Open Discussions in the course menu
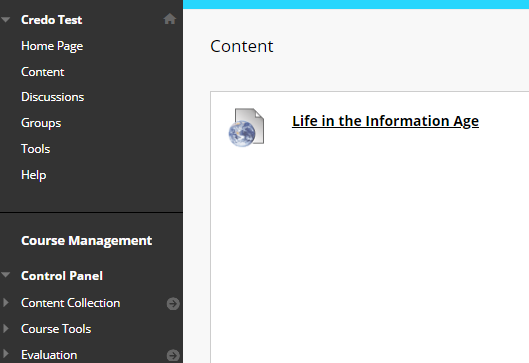529x363 pixels. click(53, 97)
